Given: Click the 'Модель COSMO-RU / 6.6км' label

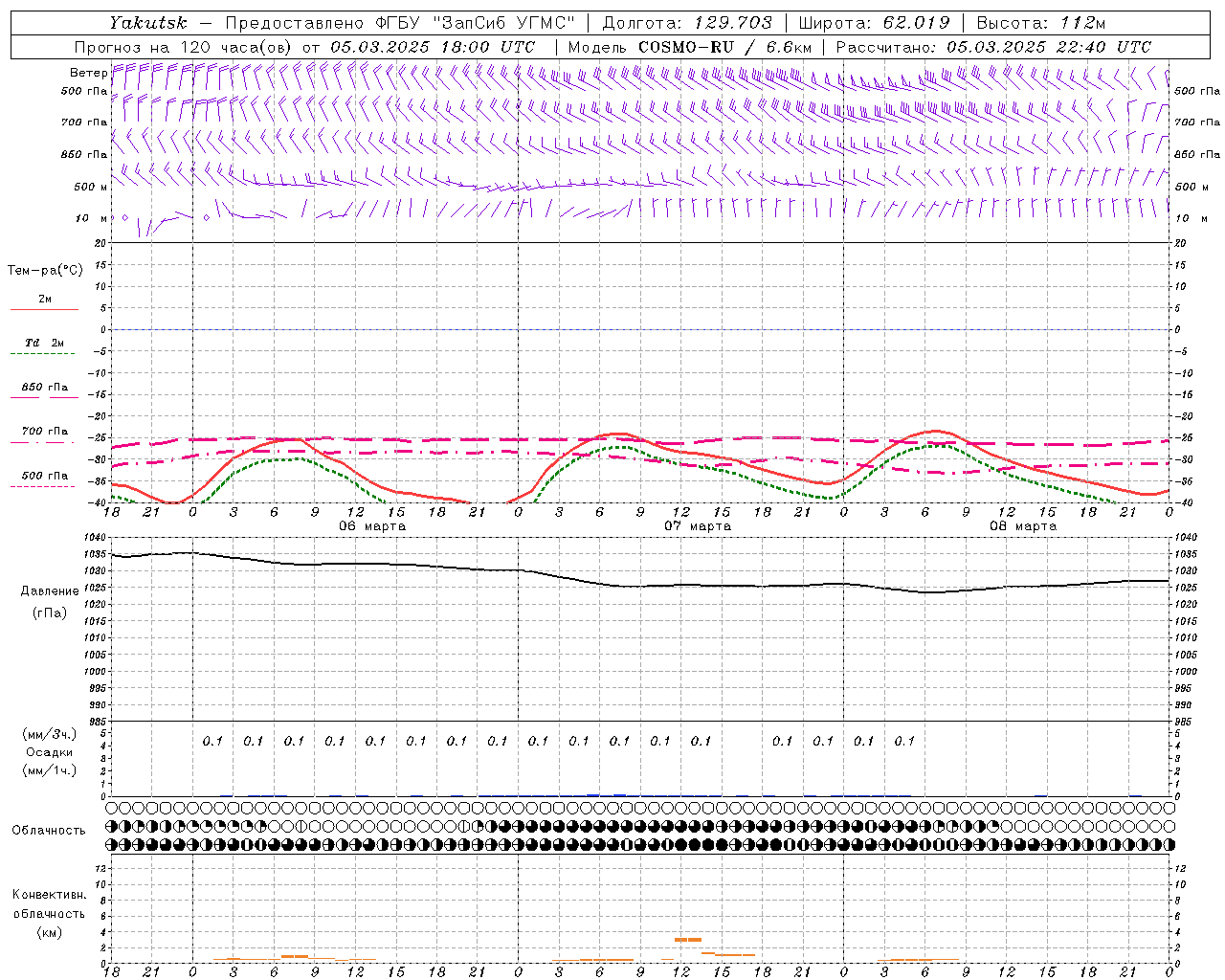Looking at the screenshot, I should (690, 47).
